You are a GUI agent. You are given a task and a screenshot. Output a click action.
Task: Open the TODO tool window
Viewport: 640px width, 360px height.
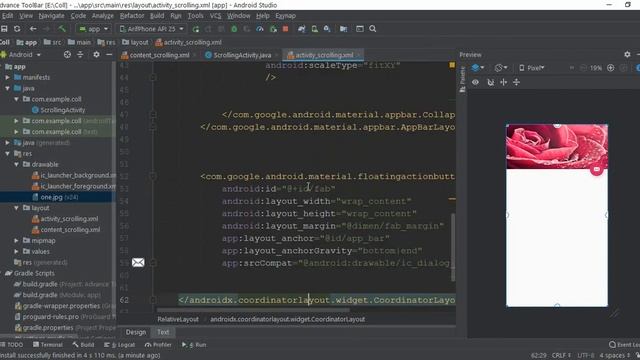[x=11, y=345]
